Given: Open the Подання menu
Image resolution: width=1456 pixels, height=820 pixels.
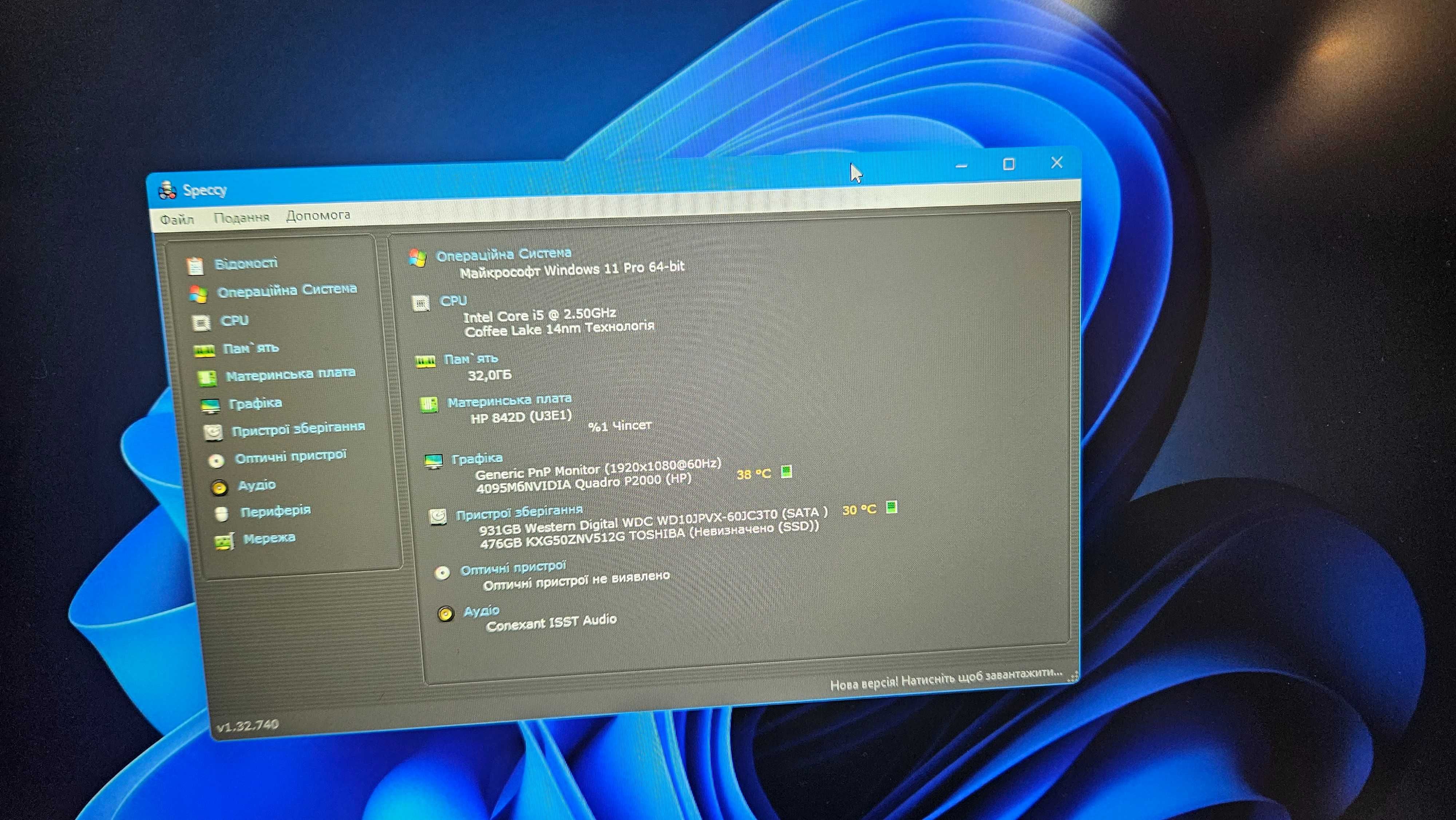Looking at the screenshot, I should point(241,217).
